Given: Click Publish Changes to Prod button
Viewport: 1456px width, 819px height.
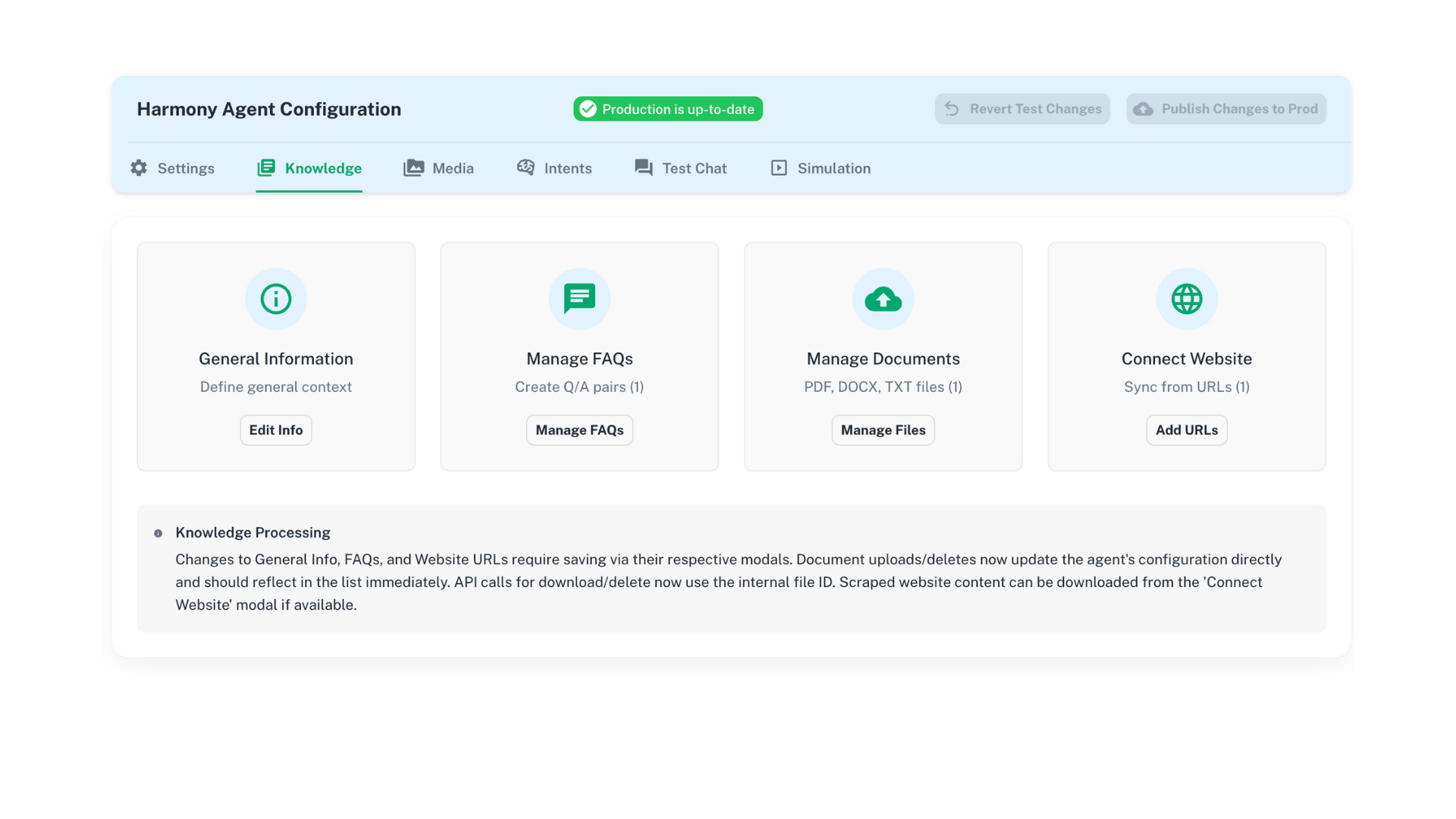Looking at the screenshot, I should click(x=1225, y=109).
